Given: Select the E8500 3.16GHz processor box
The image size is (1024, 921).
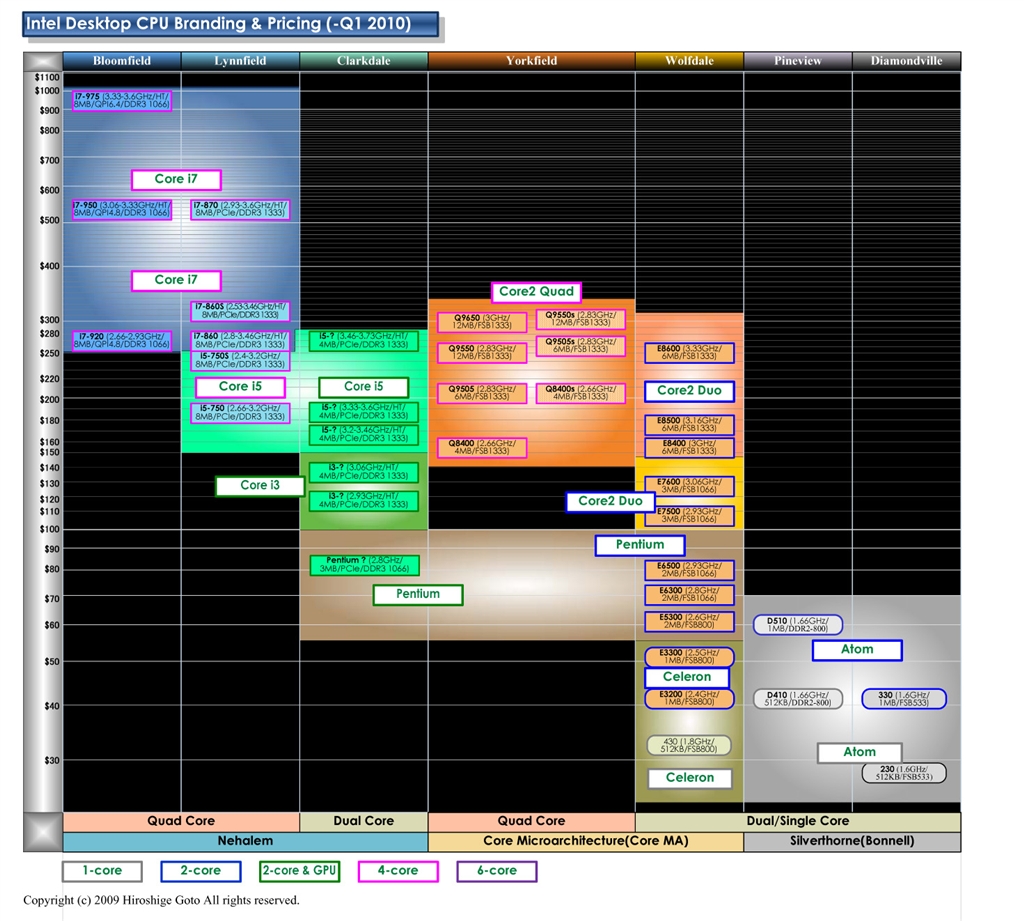Looking at the screenshot, I should click(x=689, y=425).
